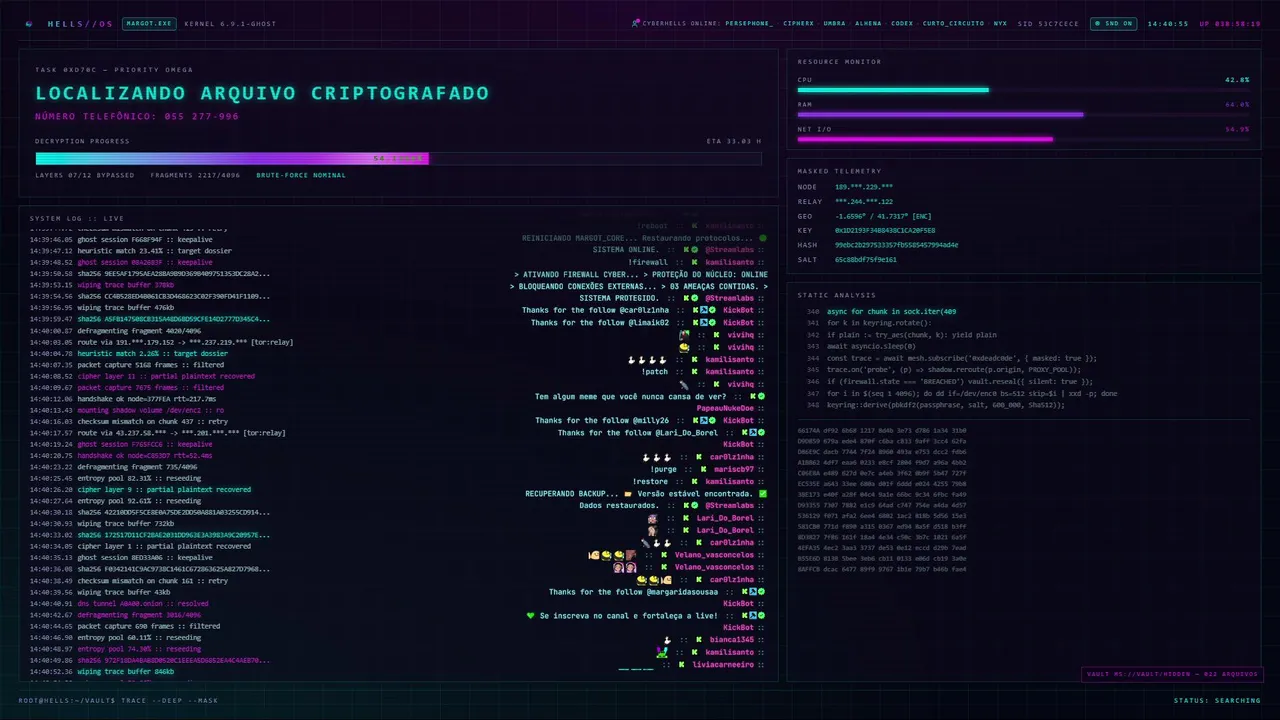Click Kick badge beside mariscb97's !purge

(x=703, y=469)
